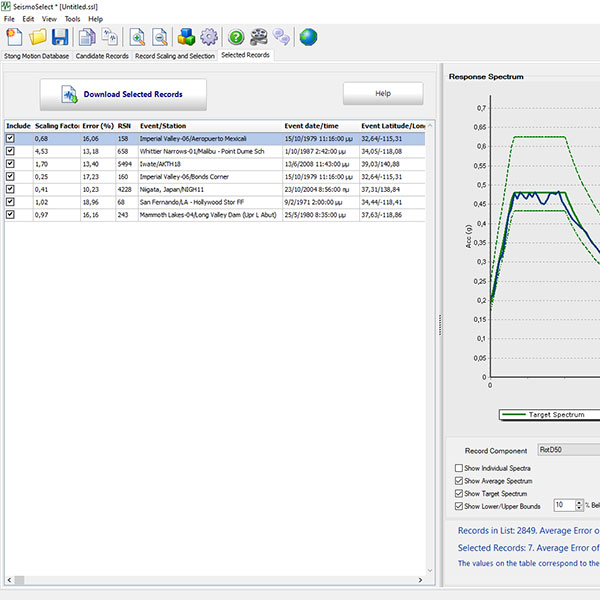Toggle Show Average Spectrum checkbox
The height and width of the screenshot is (600, 600).
tap(459, 481)
